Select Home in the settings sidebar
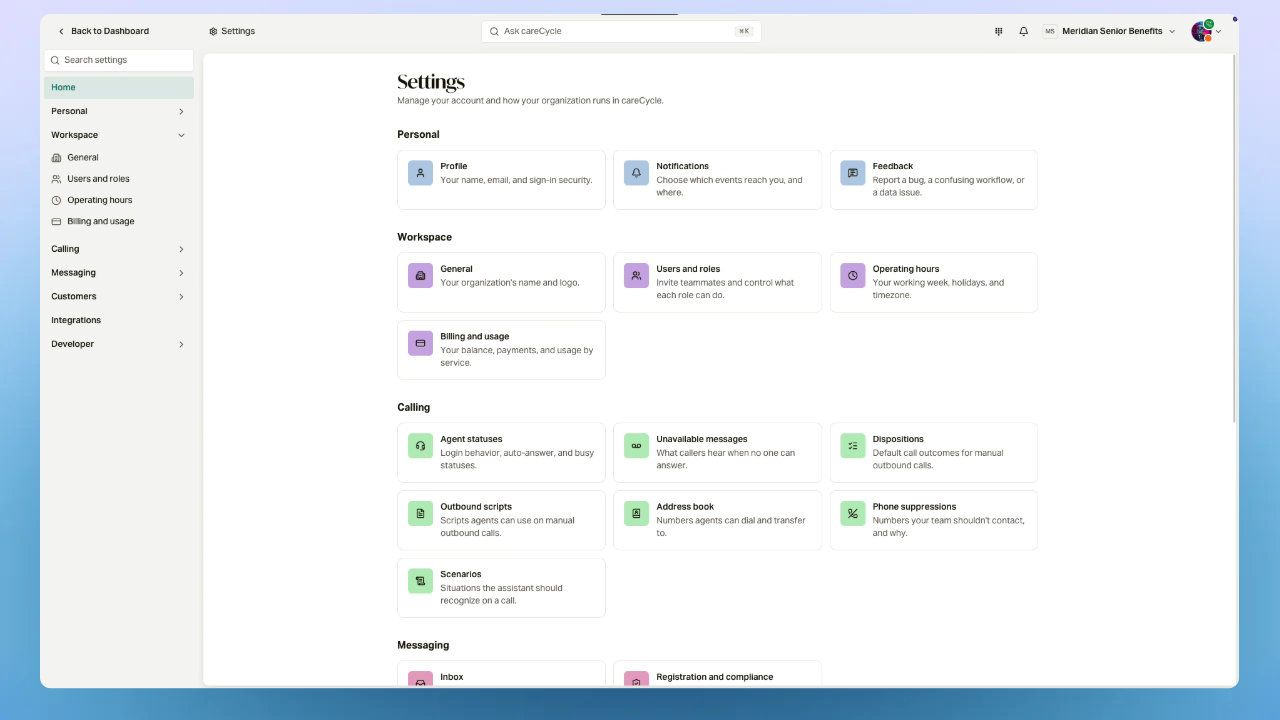 118,87
